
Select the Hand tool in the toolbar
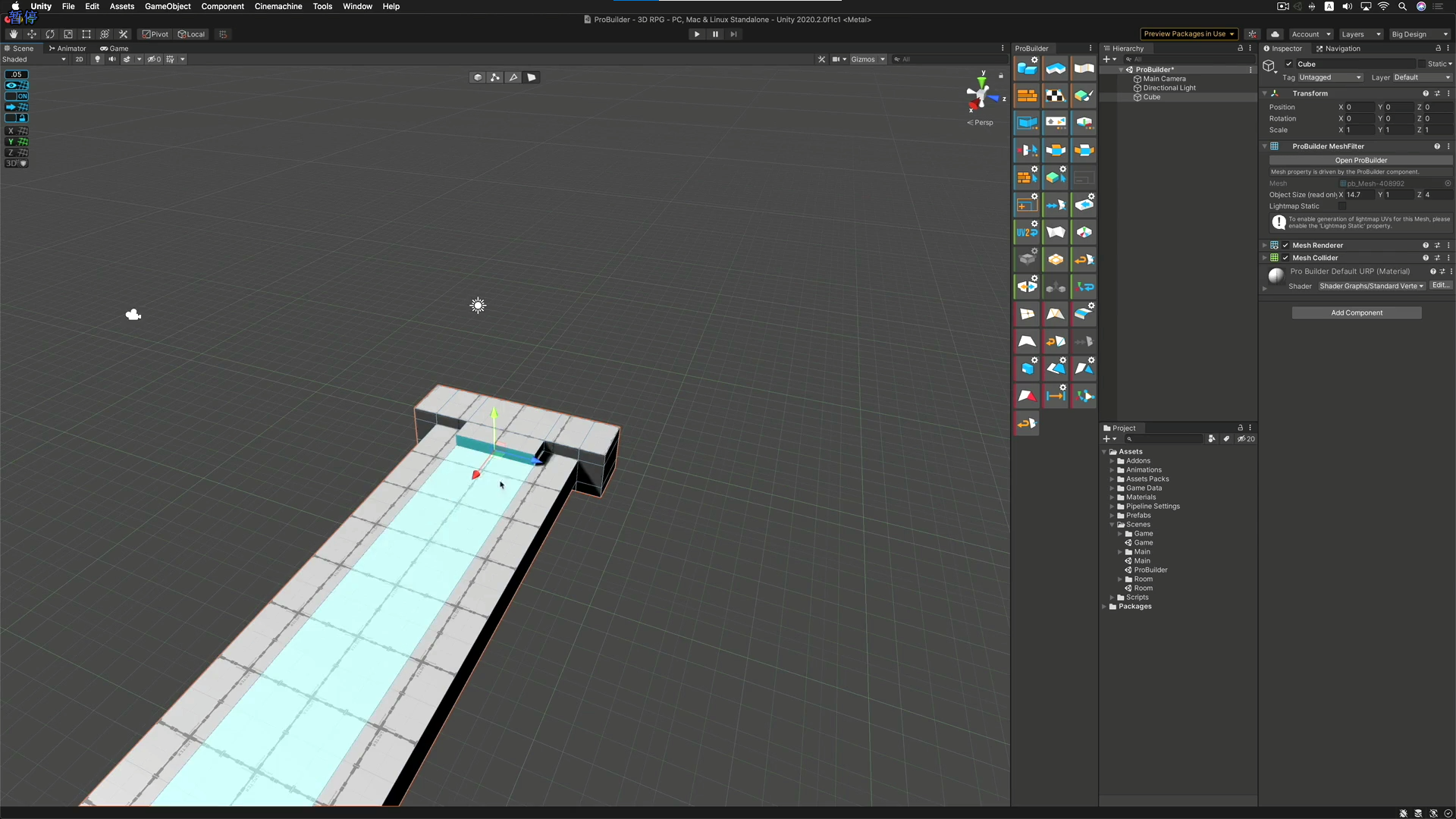pos(13,34)
